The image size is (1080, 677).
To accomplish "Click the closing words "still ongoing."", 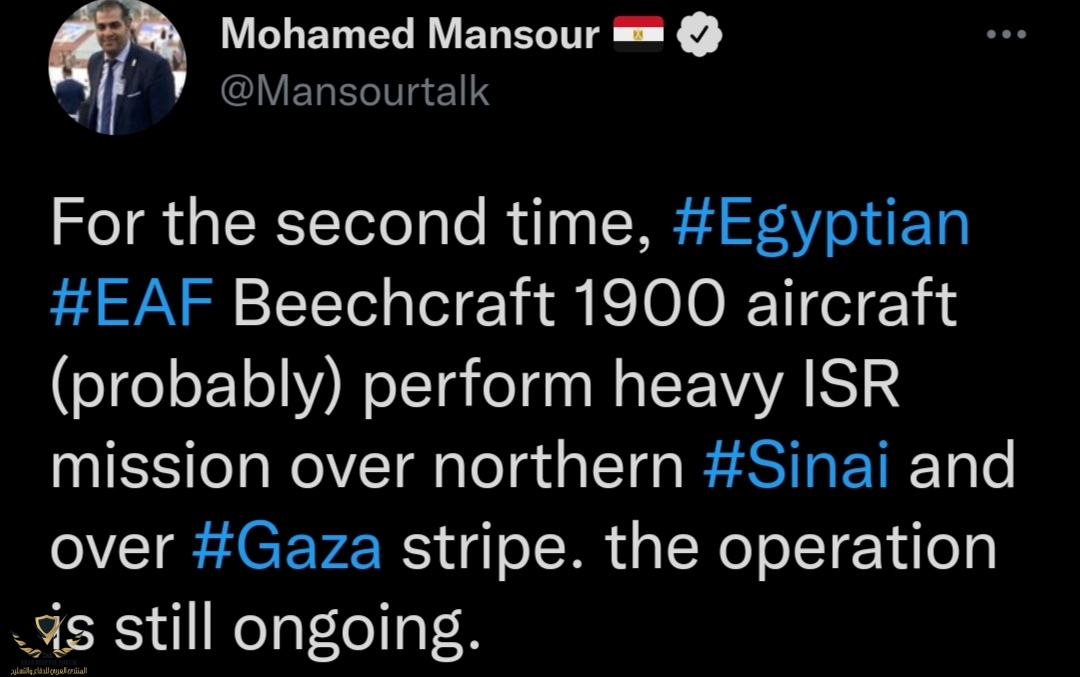I will (x=297, y=629).
